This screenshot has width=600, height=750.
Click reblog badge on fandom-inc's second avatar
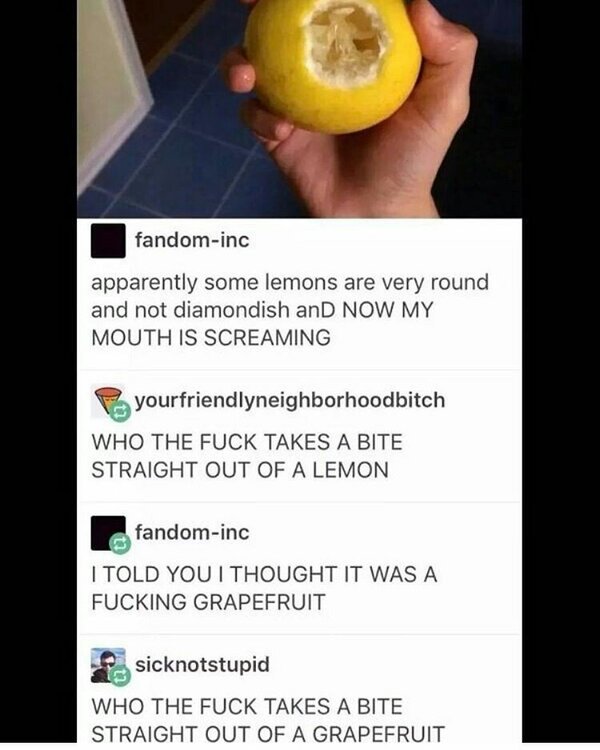point(120,544)
